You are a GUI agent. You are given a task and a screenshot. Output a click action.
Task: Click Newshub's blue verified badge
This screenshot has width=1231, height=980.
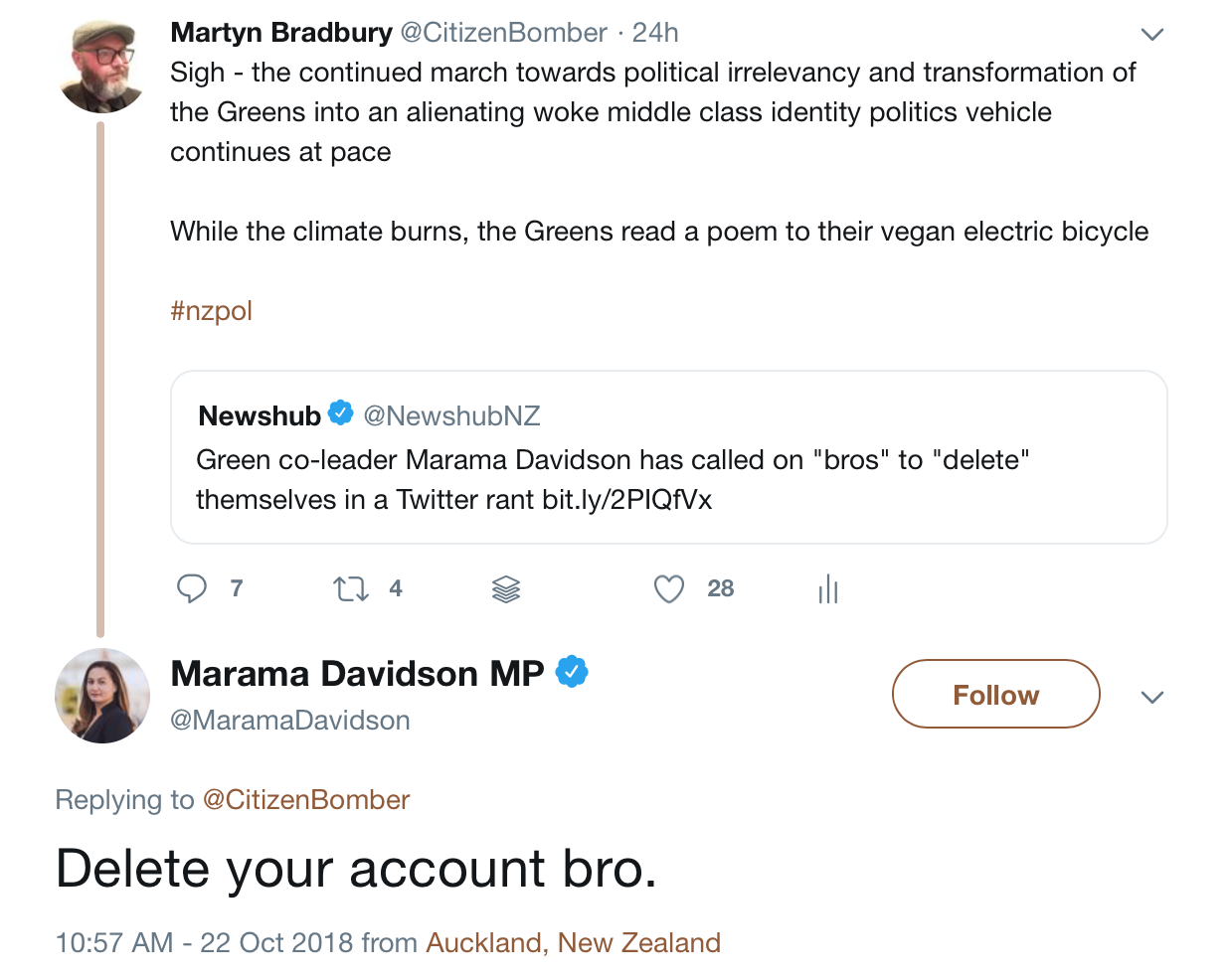341,413
